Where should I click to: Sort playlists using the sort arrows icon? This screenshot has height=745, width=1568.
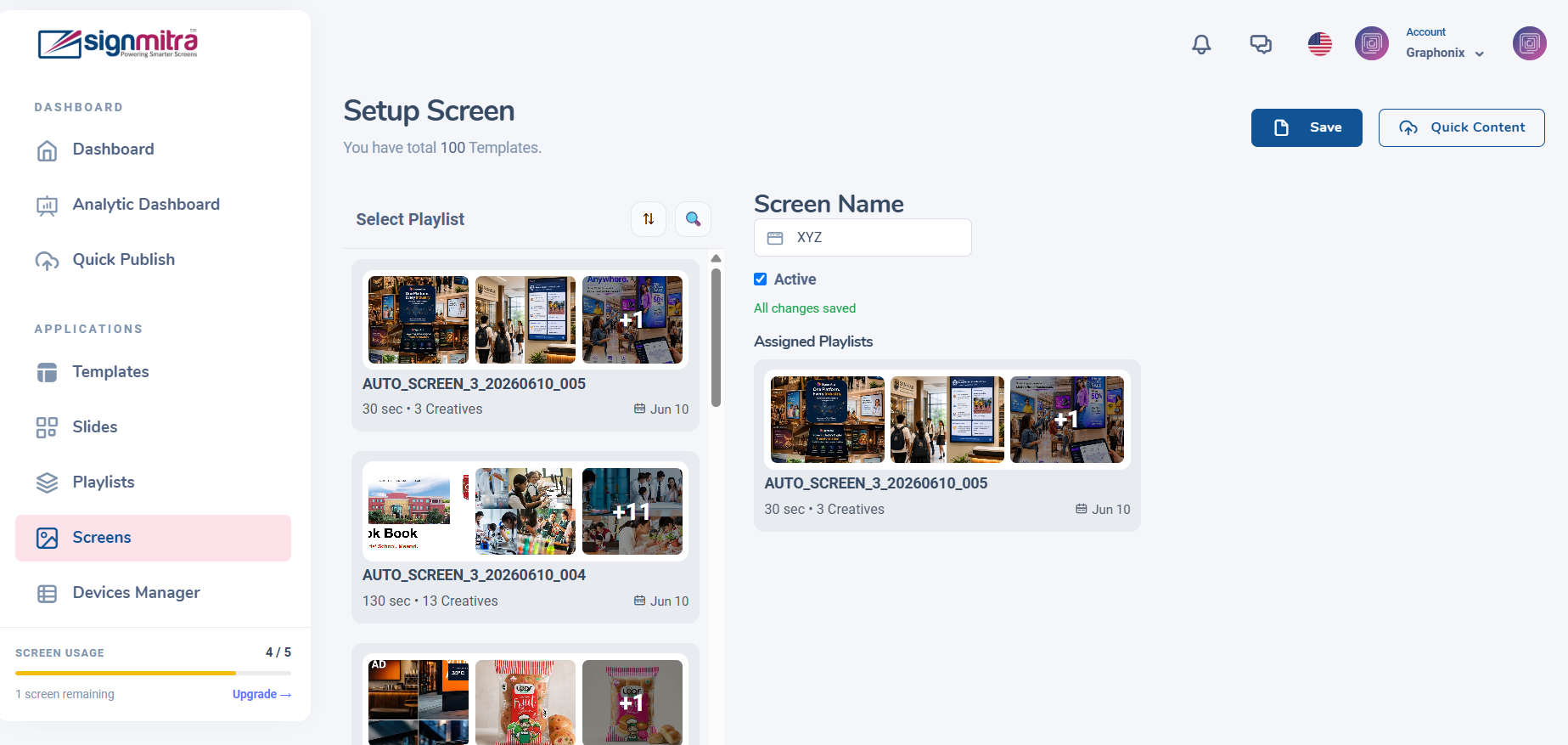(649, 219)
